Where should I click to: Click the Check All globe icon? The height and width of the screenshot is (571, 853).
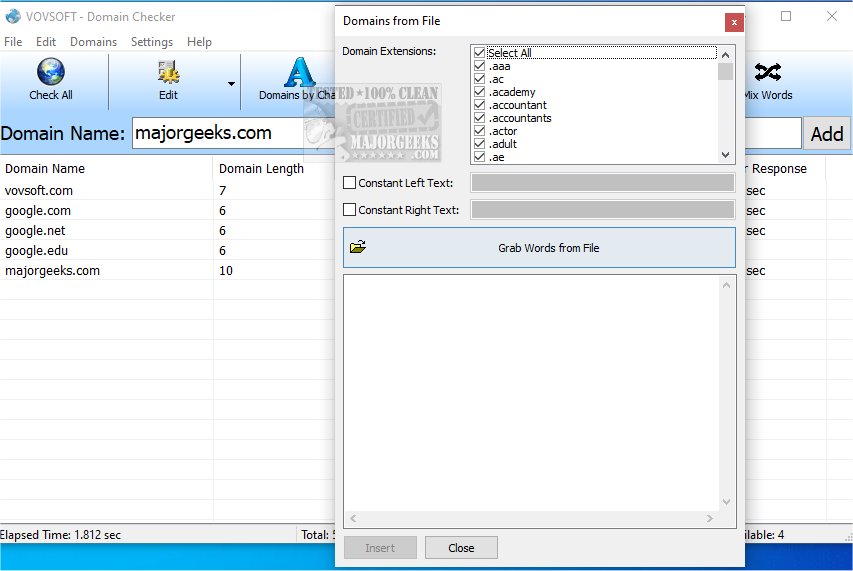(51, 71)
